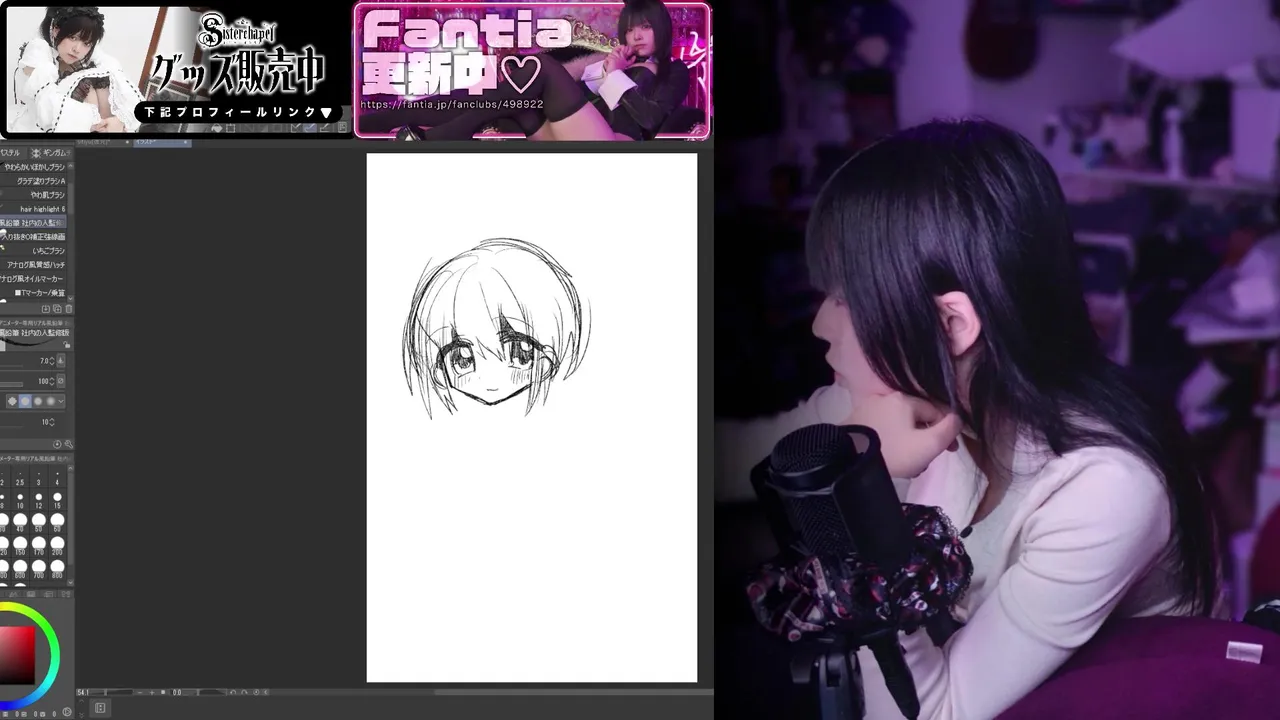Select the 入り抜き0補正強線画 brush
1280x720 pixels.
(x=33, y=237)
